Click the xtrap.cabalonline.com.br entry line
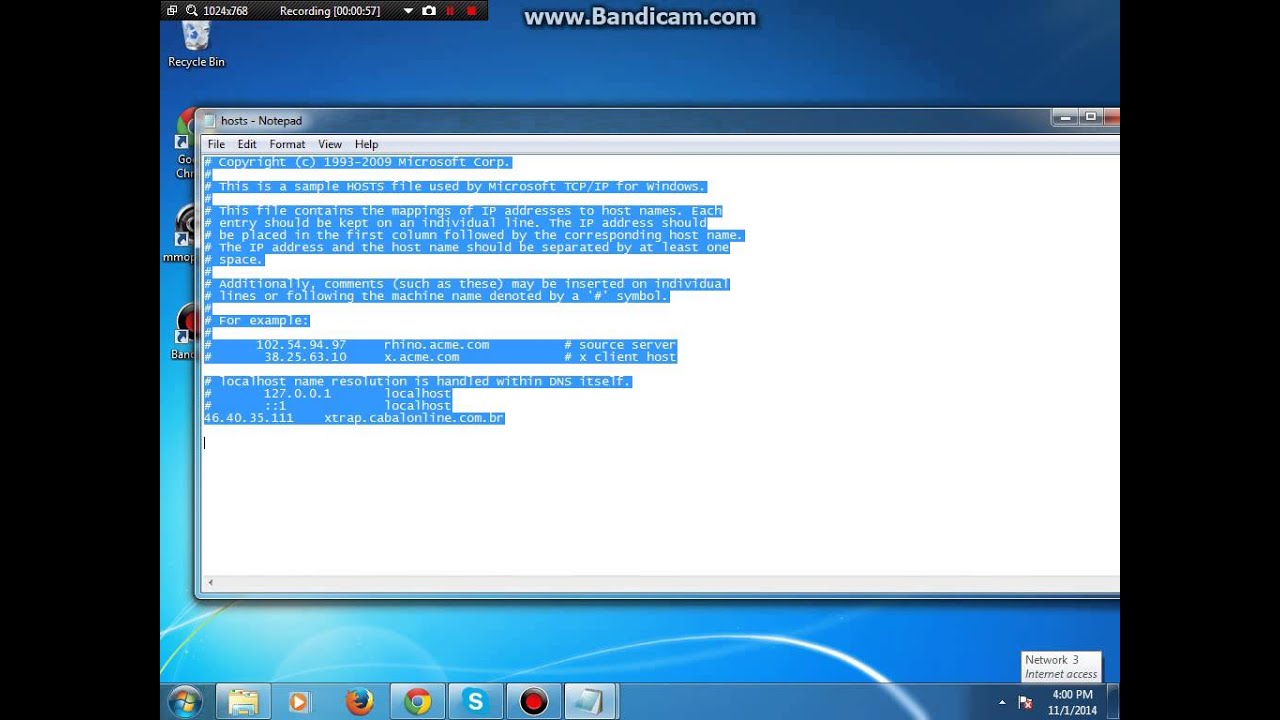The image size is (1280, 720). (x=354, y=418)
